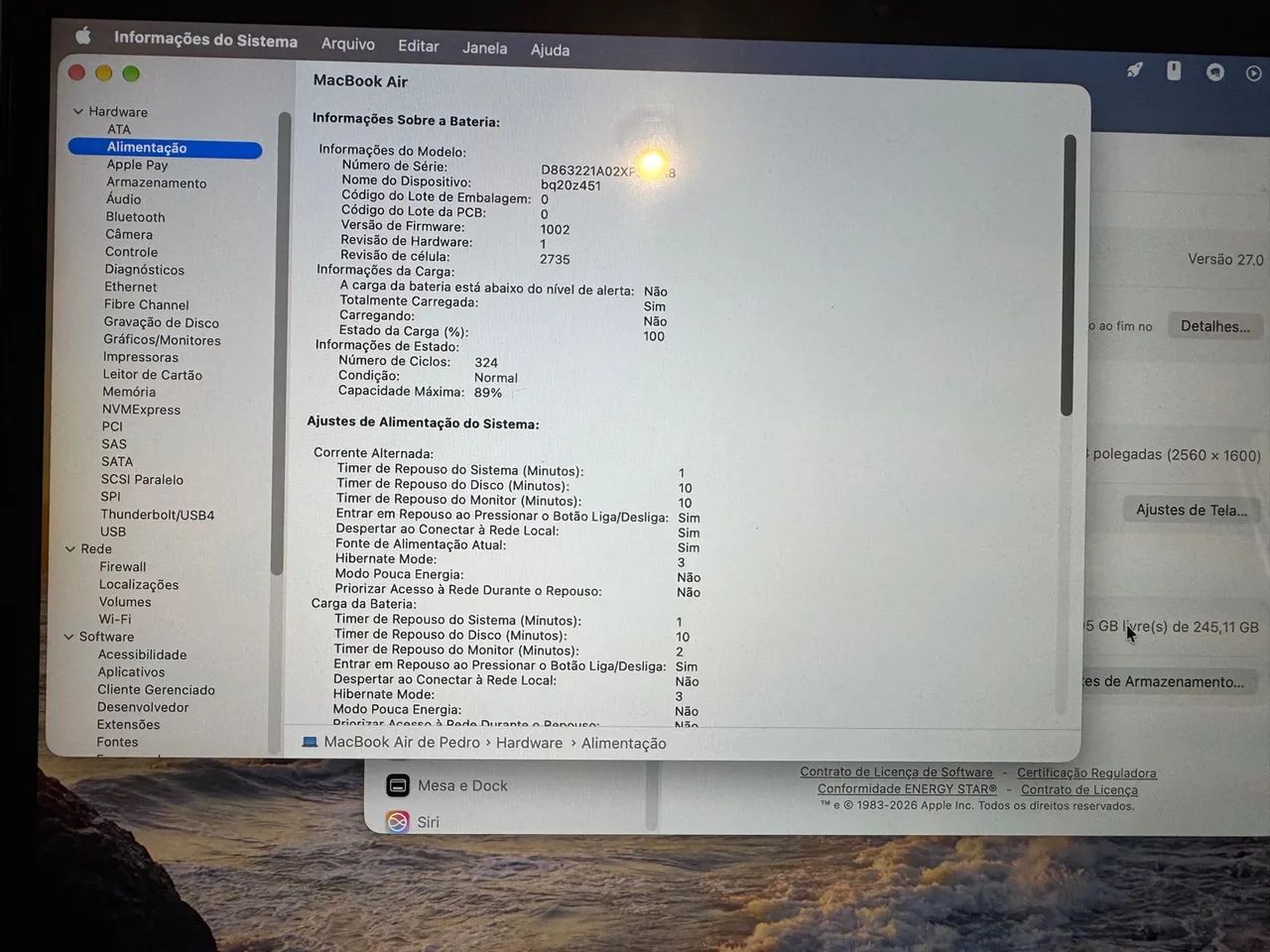
Task: Open the Ajuda menu
Action: 550,50
